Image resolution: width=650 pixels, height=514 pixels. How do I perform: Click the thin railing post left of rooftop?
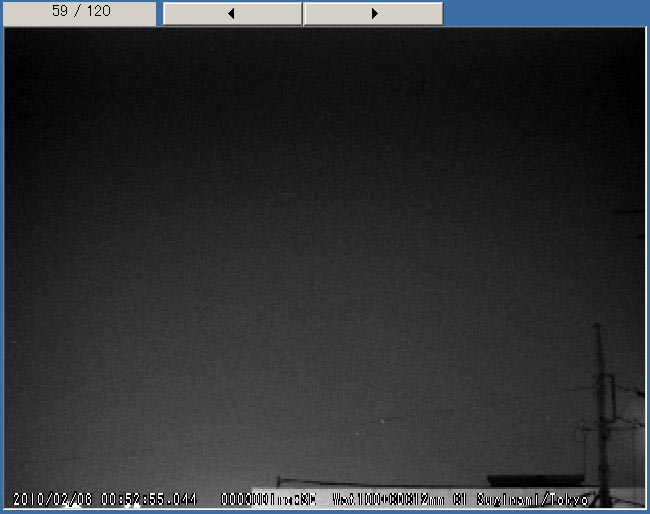pyautogui.click(x=279, y=483)
